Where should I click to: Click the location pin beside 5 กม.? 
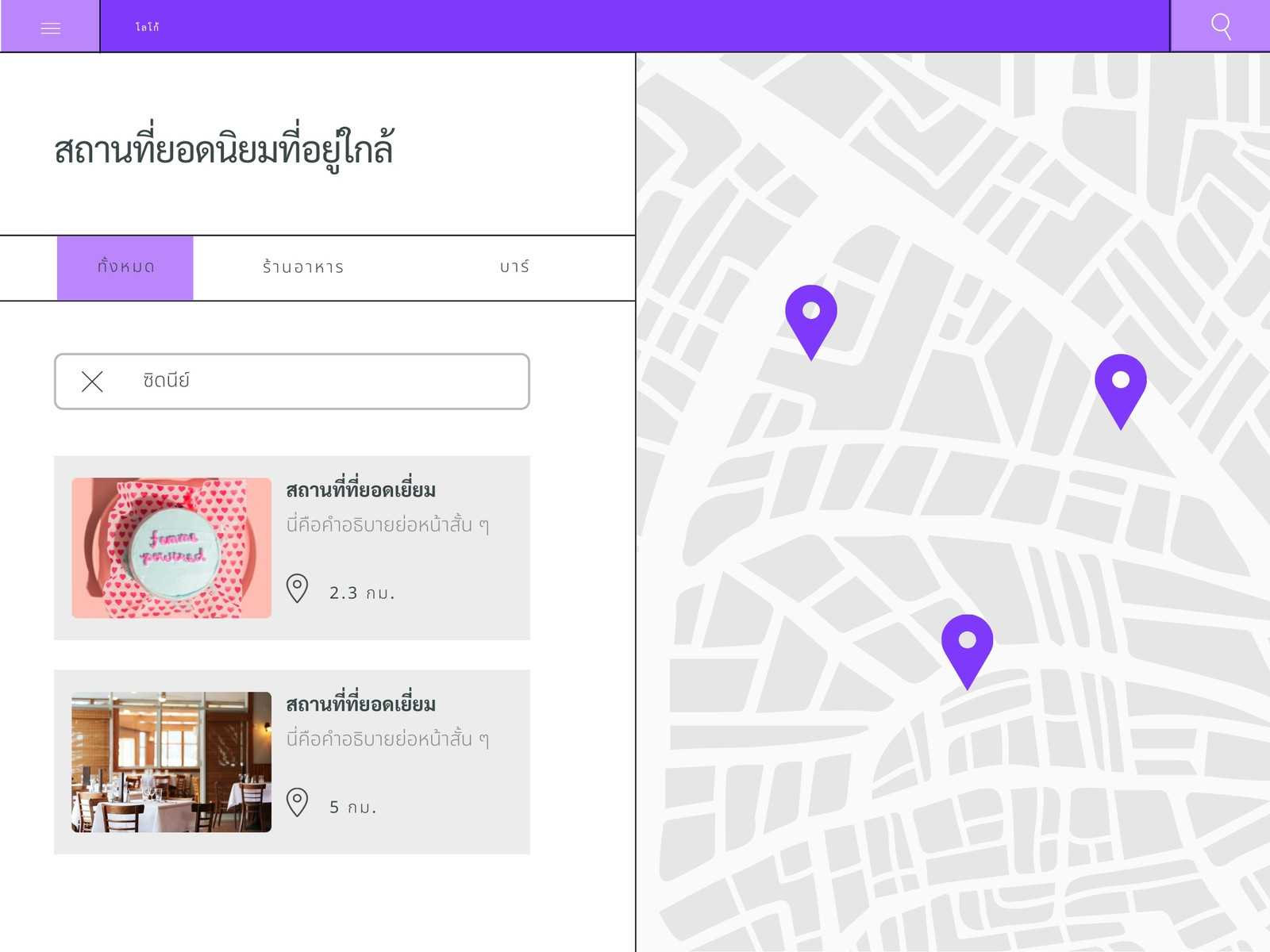(x=297, y=803)
